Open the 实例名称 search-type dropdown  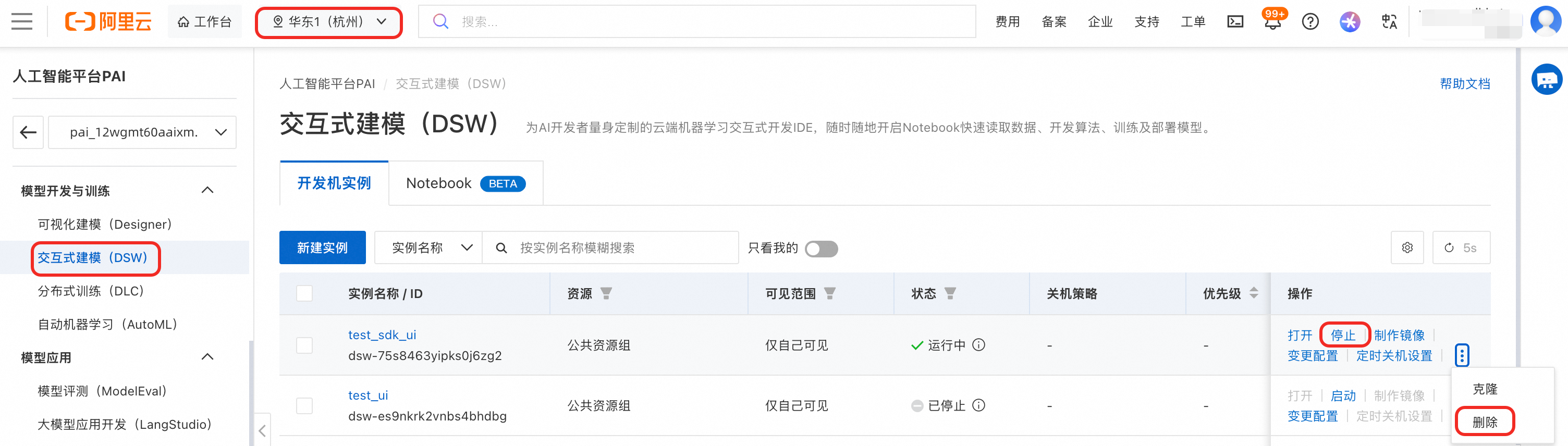pos(428,247)
